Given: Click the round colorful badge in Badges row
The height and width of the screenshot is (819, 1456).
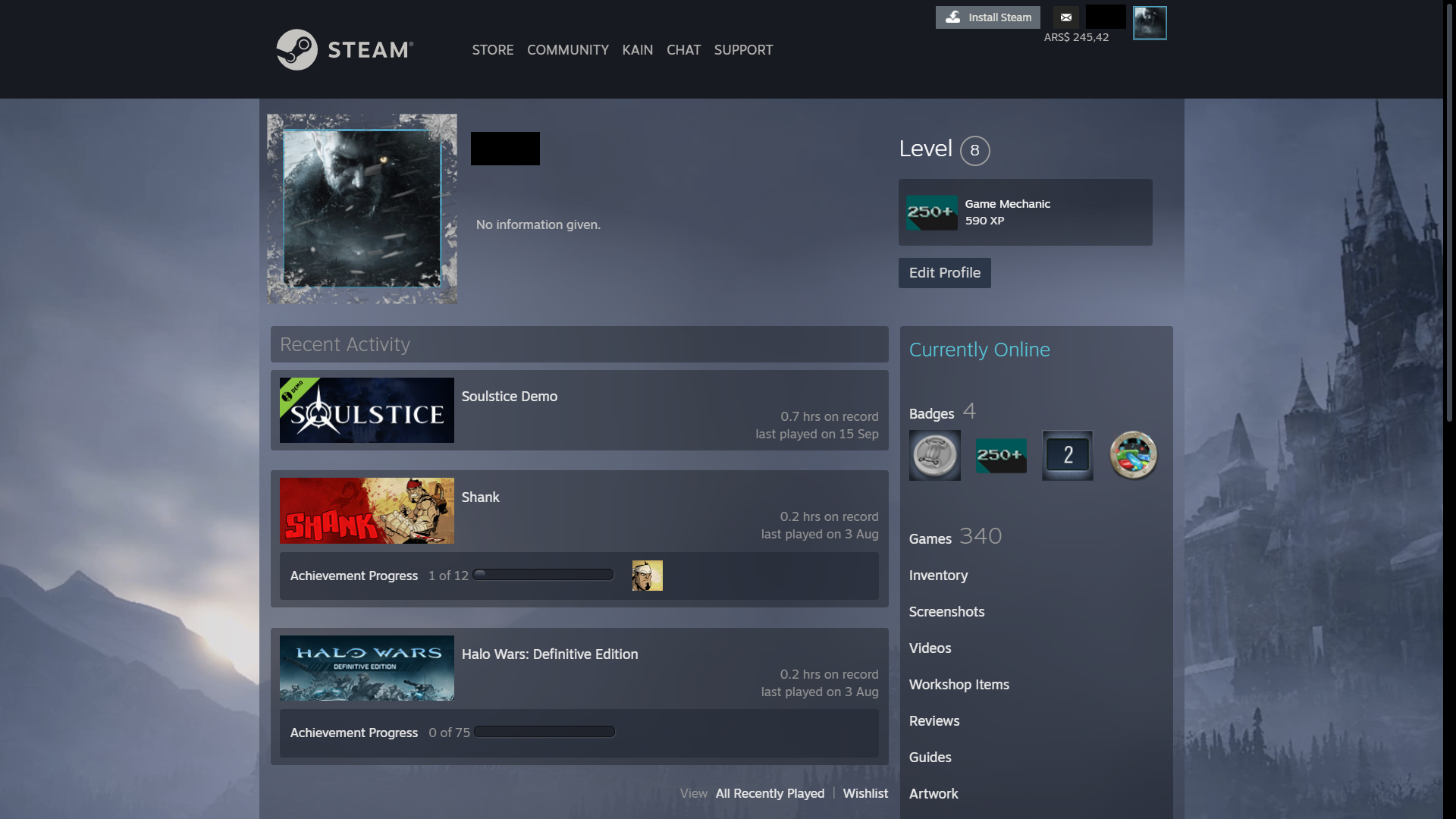Looking at the screenshot, I should (1134, 455).
